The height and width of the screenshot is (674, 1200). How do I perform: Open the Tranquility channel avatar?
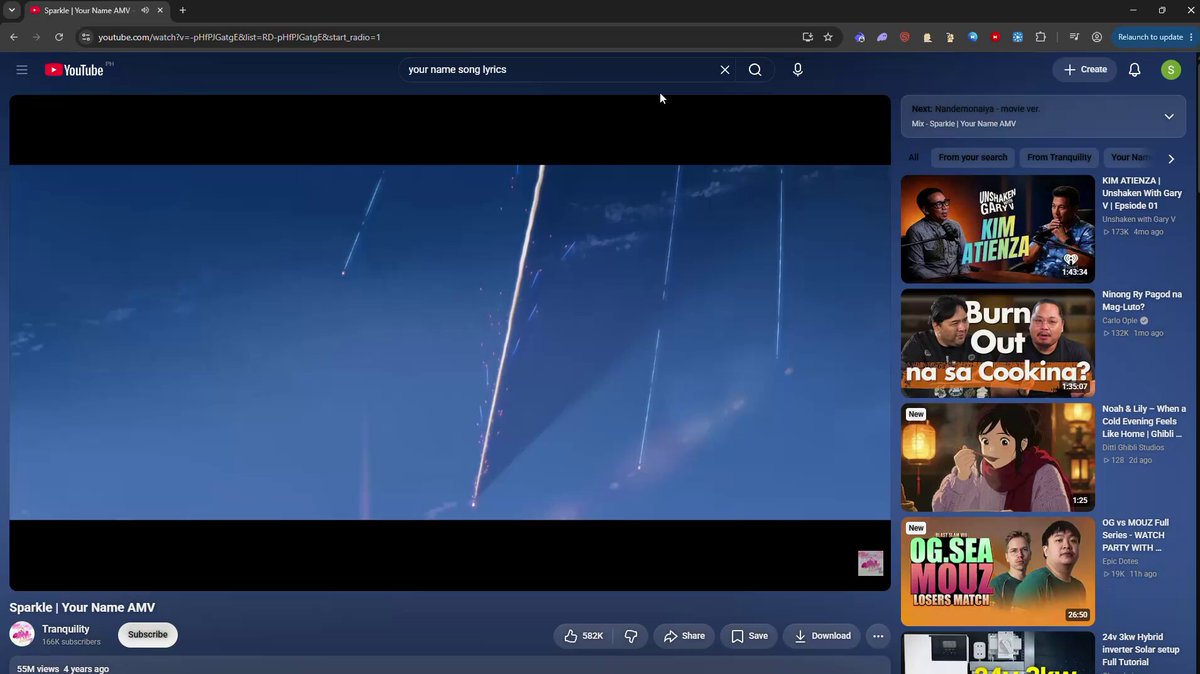click(22, 635)
